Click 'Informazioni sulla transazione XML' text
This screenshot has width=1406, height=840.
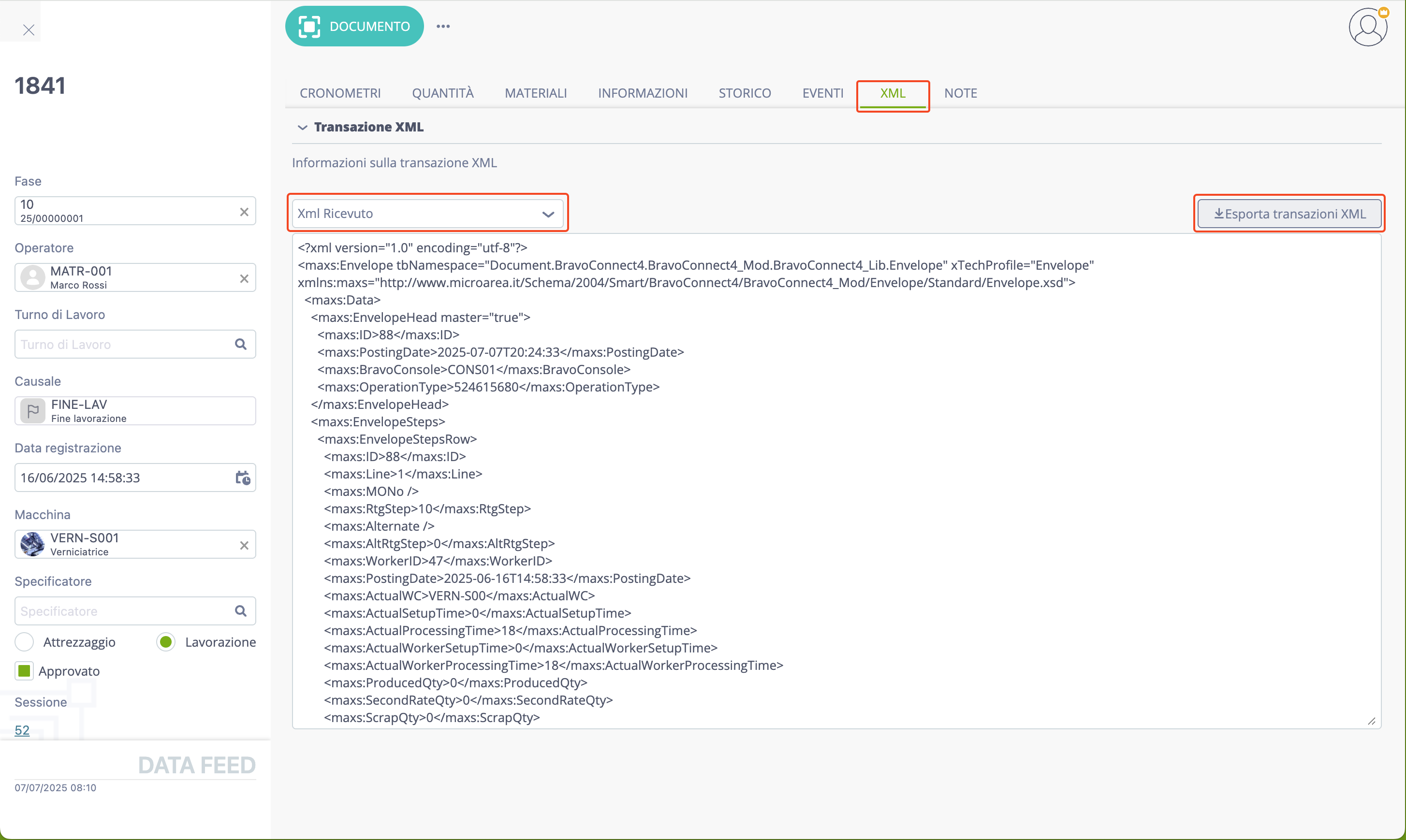click(394, 162)
